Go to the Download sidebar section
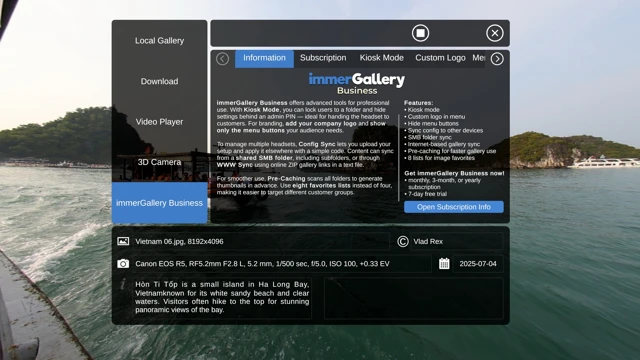Image resolution: width=640 pixels, height=360 pixels. [x=159, y=81]
